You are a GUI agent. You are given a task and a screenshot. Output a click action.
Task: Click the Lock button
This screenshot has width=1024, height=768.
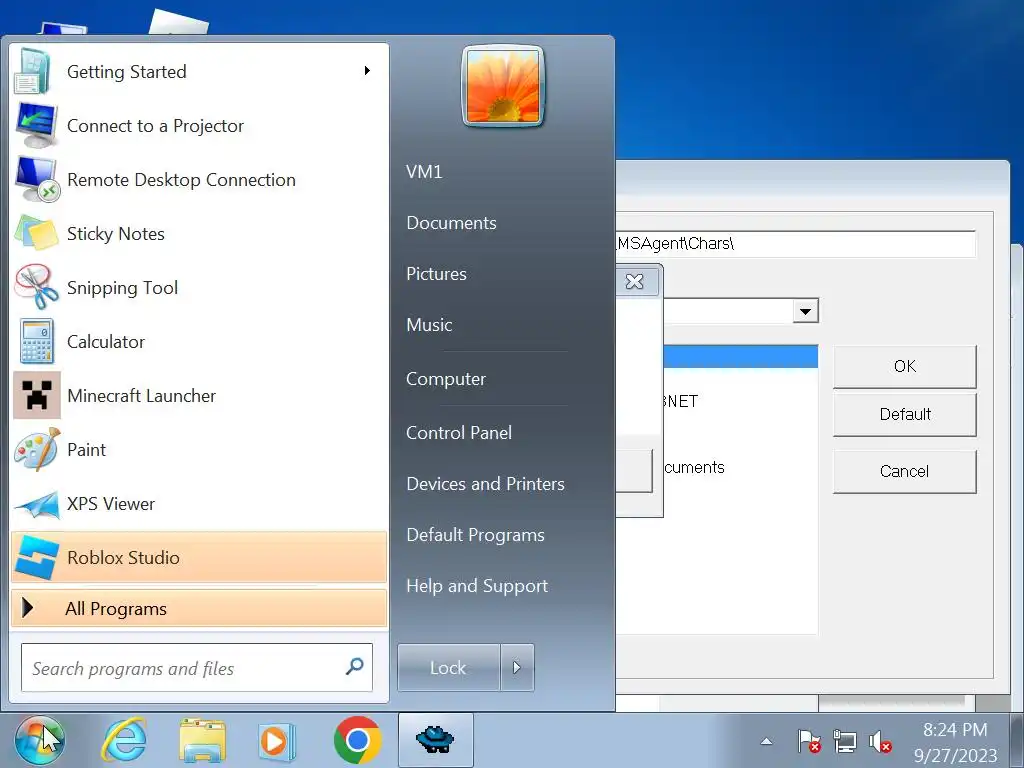(449, 667)
